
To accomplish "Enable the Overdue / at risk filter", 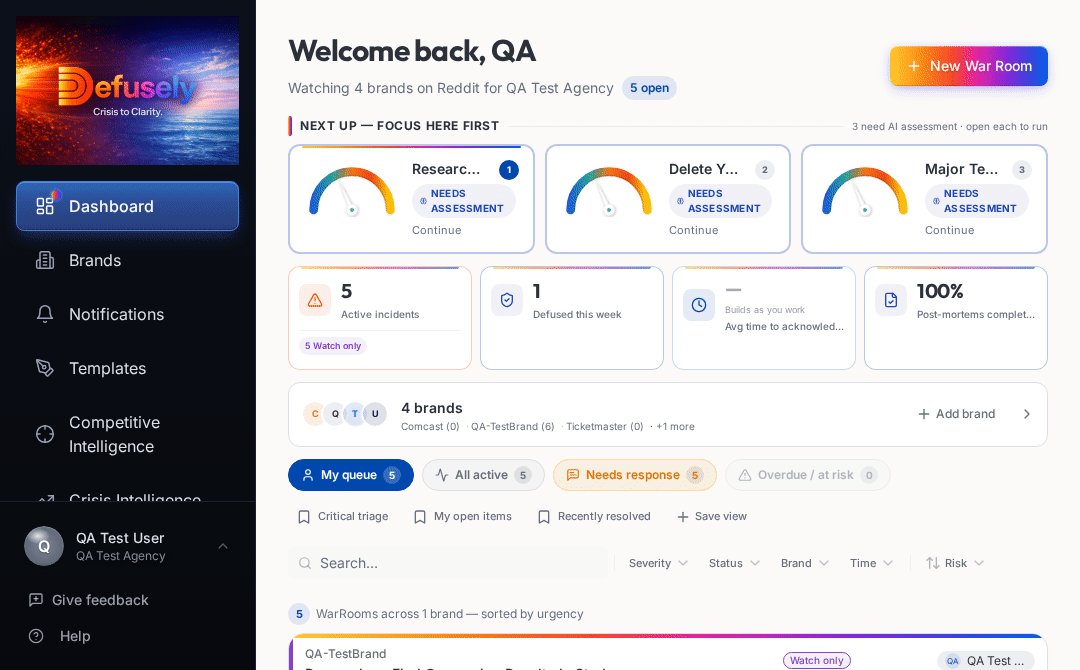I will (808, 475).
